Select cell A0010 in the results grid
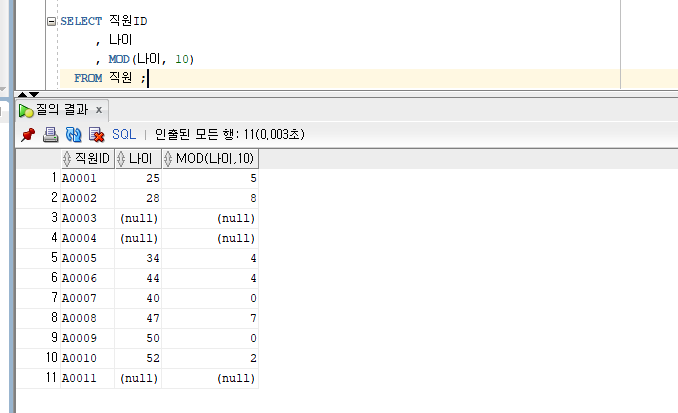 [87, 358]
